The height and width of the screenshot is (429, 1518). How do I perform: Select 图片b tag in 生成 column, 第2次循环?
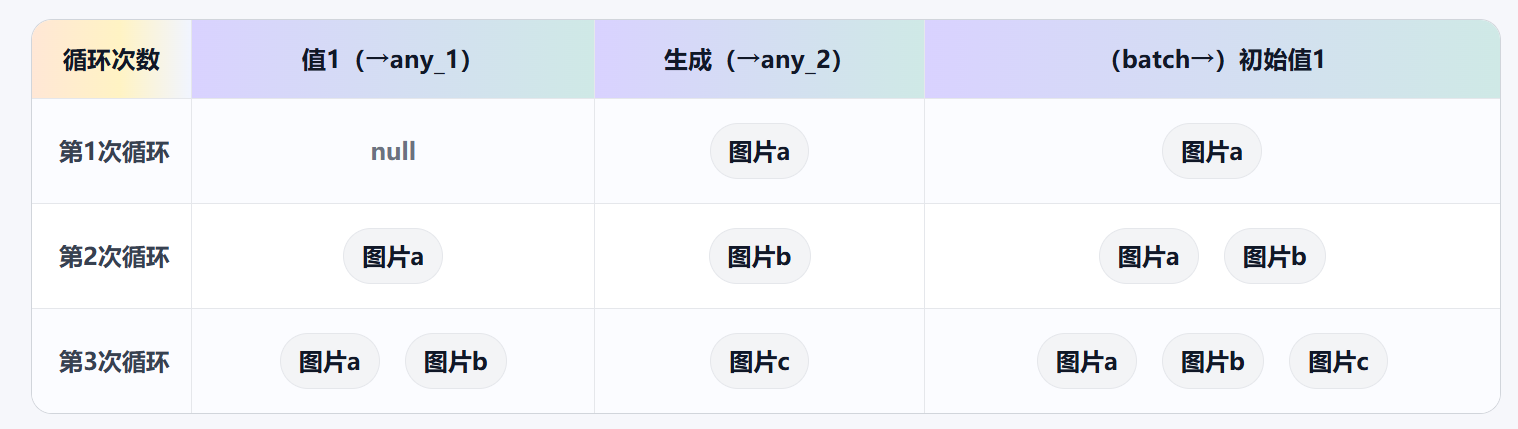point(759,257)
